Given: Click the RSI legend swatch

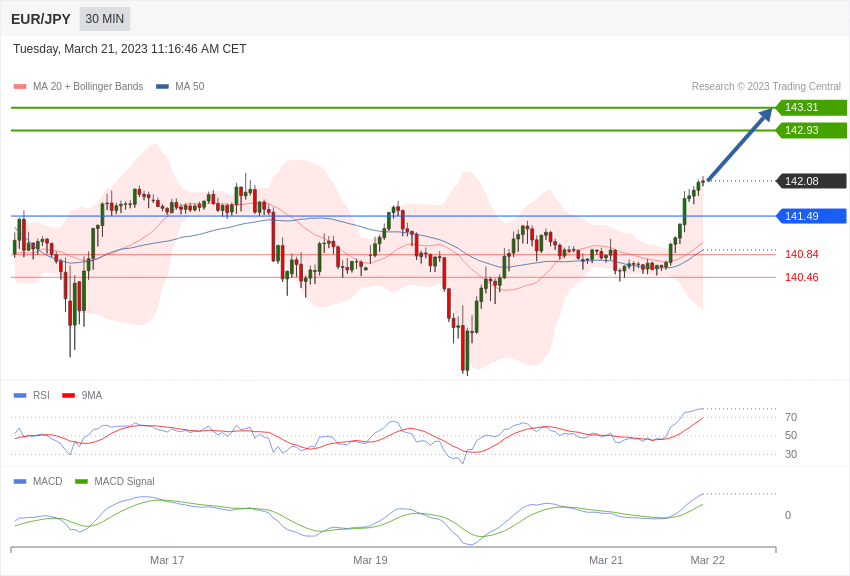Looking at the screenshot, I should [20, 396].
